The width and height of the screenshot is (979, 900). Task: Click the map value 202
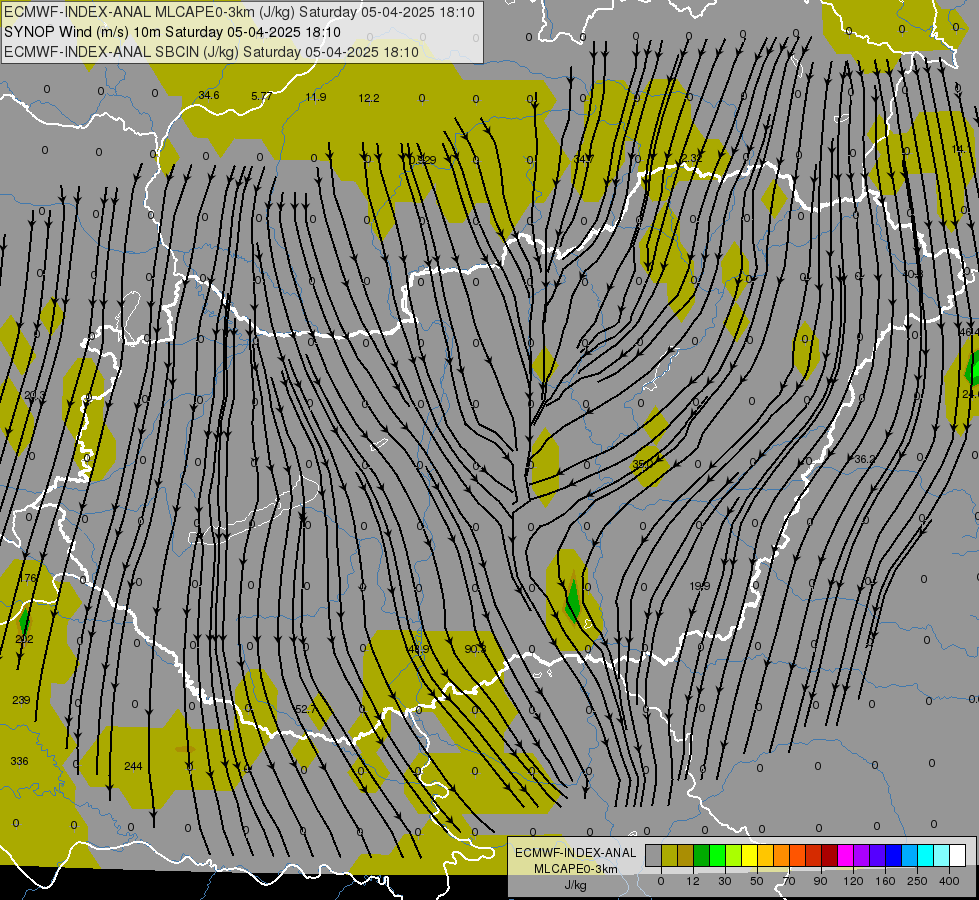coord(24,639)
